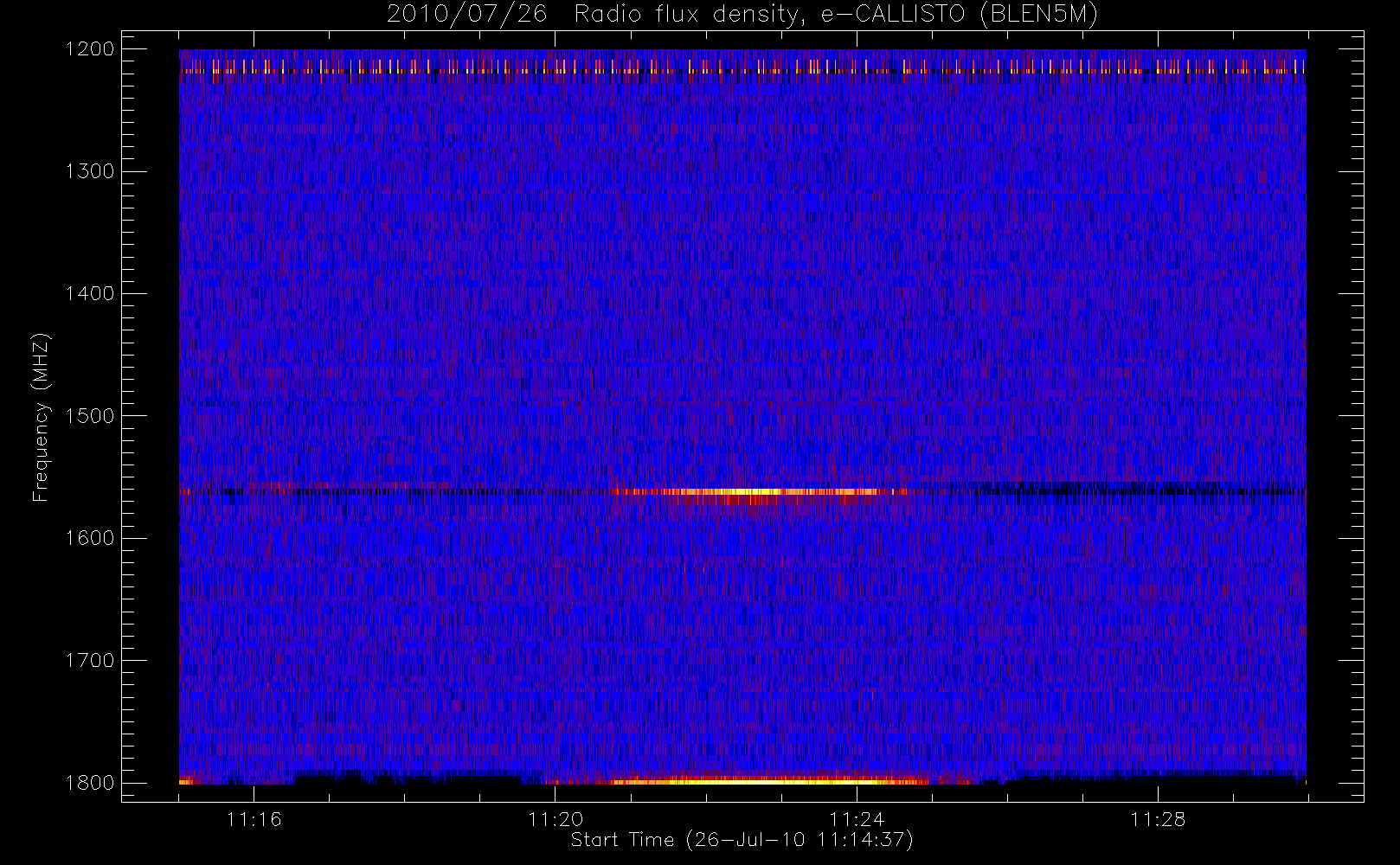Select the 1700 frequency tick label
This screenshot has width=1400, height=865.
(x=90, y=660)
